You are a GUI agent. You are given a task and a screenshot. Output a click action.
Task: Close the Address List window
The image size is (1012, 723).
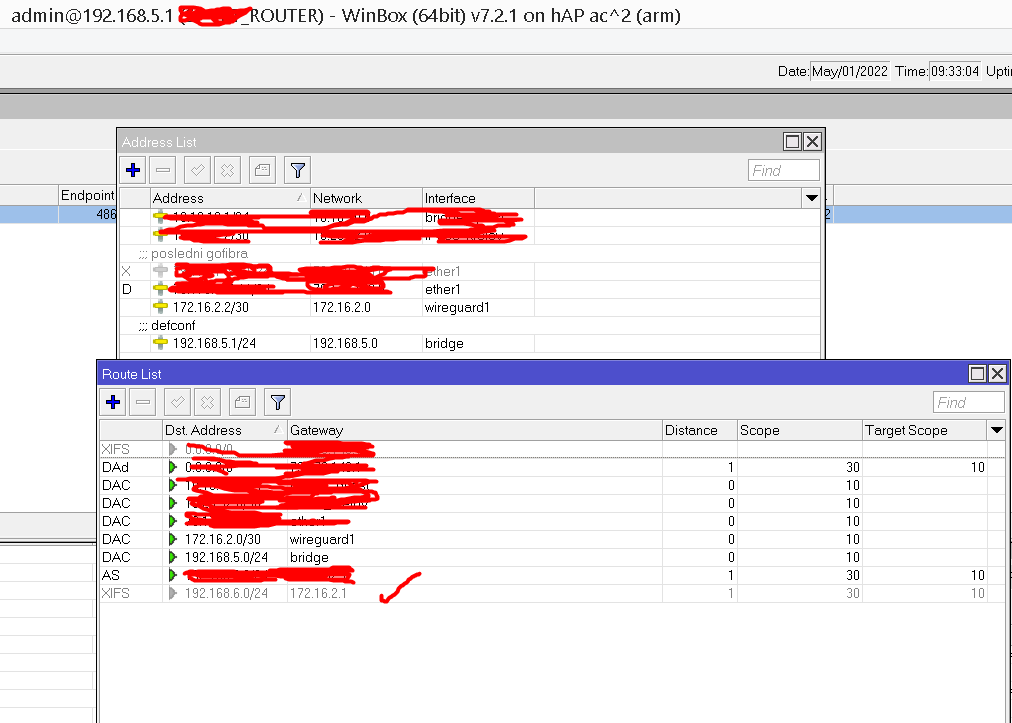point(813,141)
